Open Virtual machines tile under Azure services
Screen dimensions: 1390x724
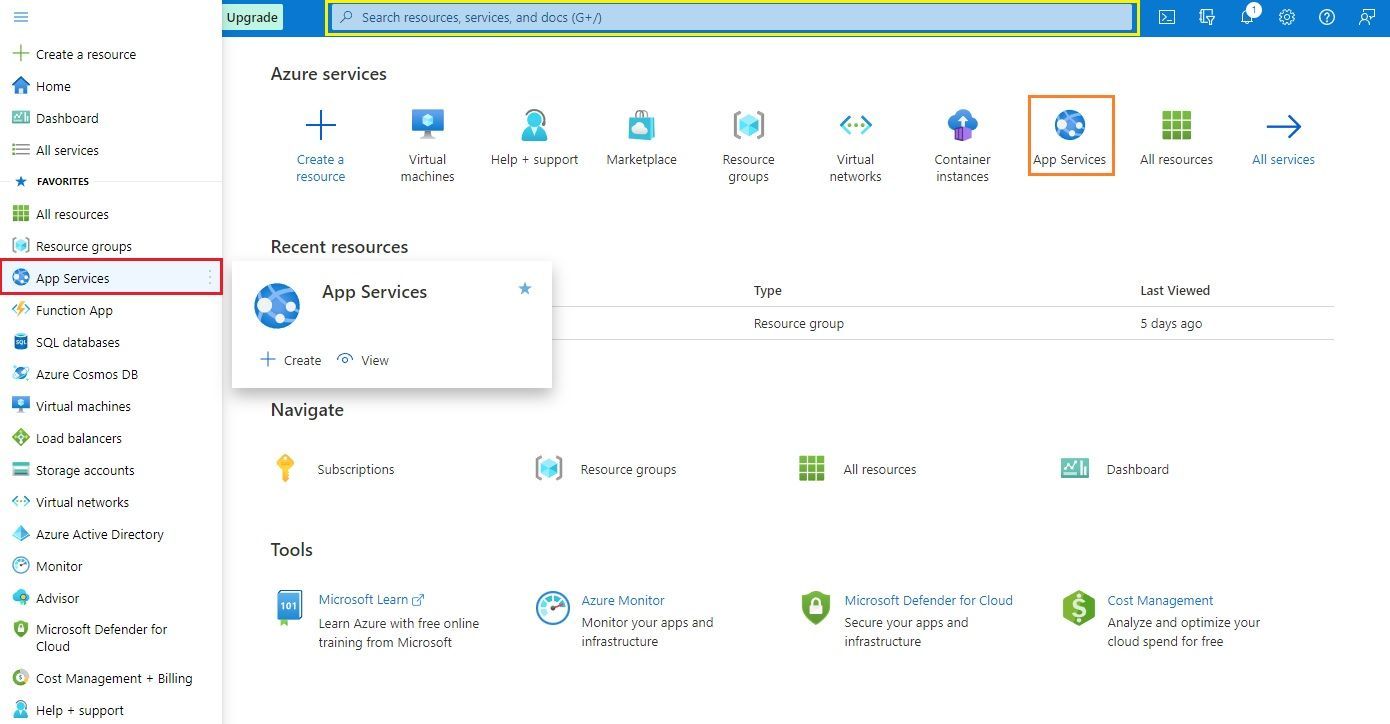428,146
